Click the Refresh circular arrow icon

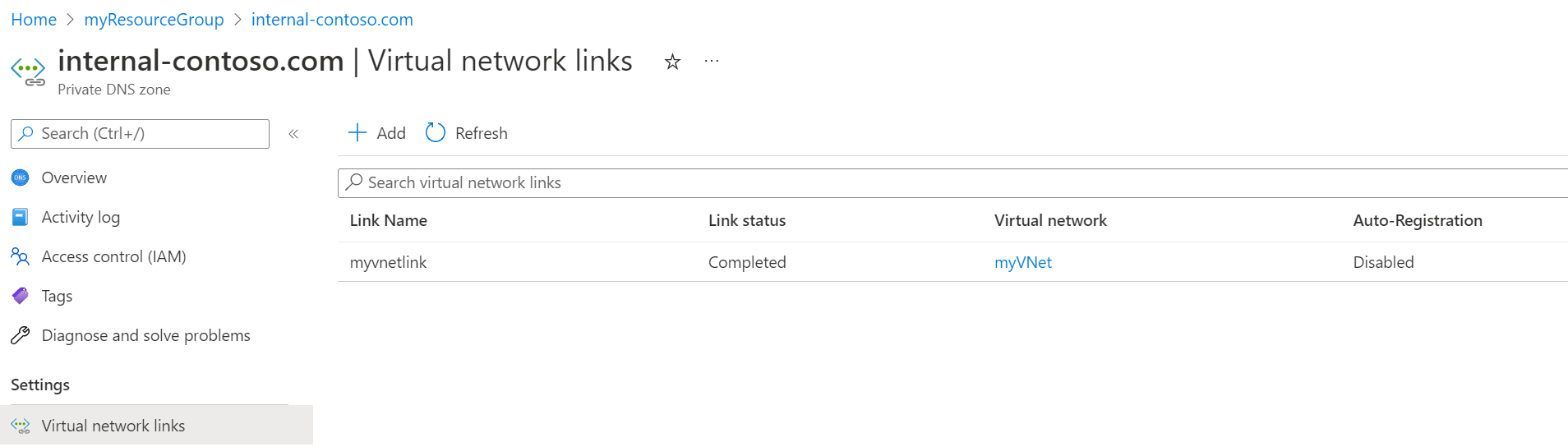436,133
